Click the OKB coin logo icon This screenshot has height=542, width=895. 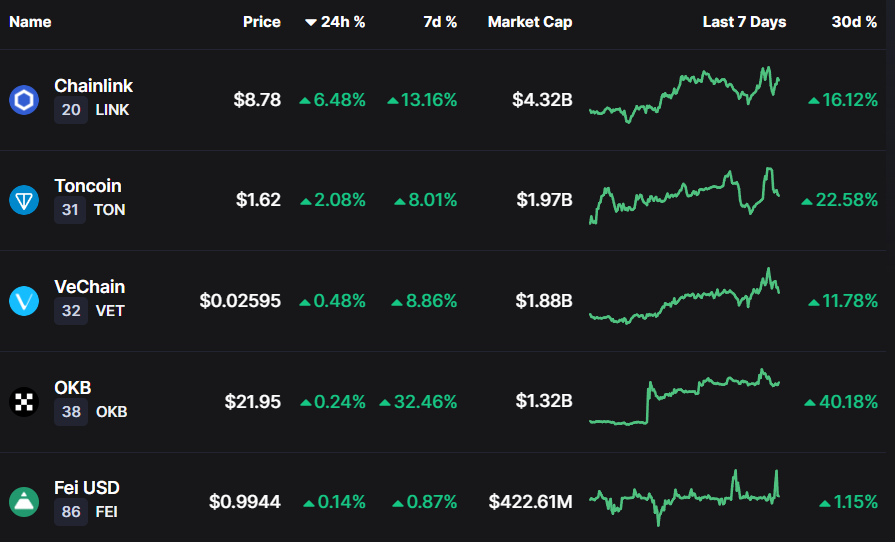point(24,401)
